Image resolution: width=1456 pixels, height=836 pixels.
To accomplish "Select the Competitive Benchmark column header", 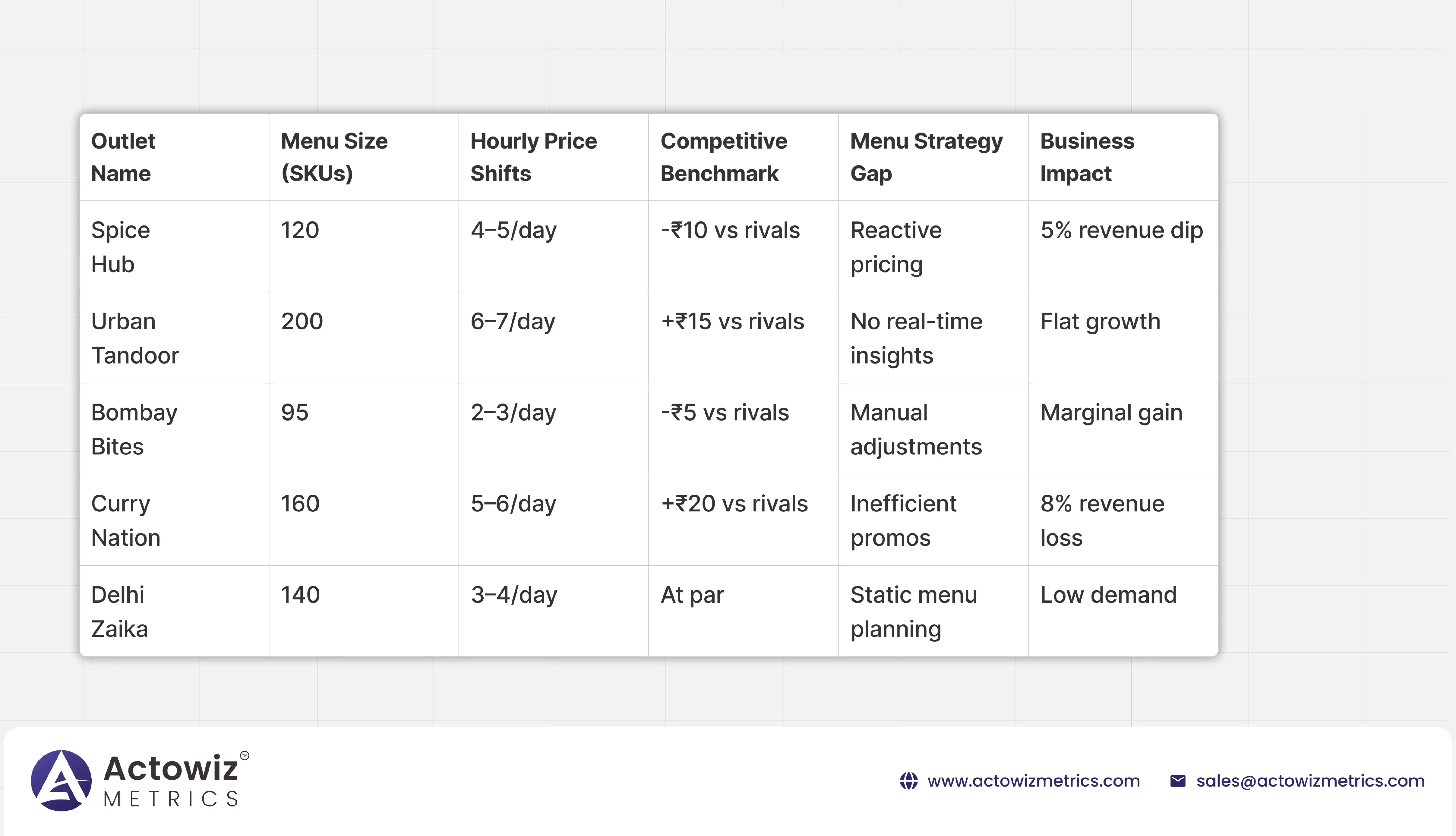I will click(x=723, y=157).
